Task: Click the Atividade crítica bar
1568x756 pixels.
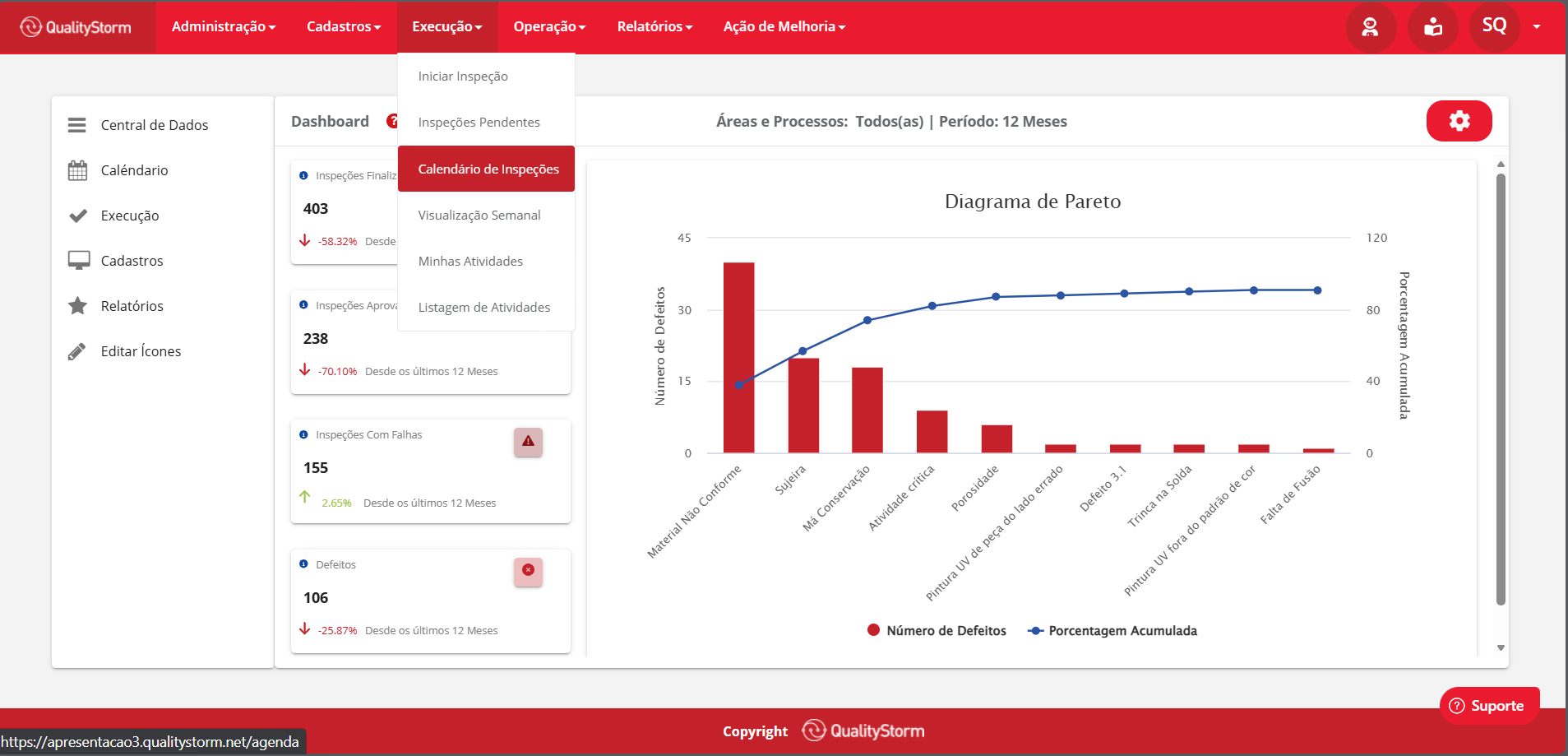Action: coord(932,431)
